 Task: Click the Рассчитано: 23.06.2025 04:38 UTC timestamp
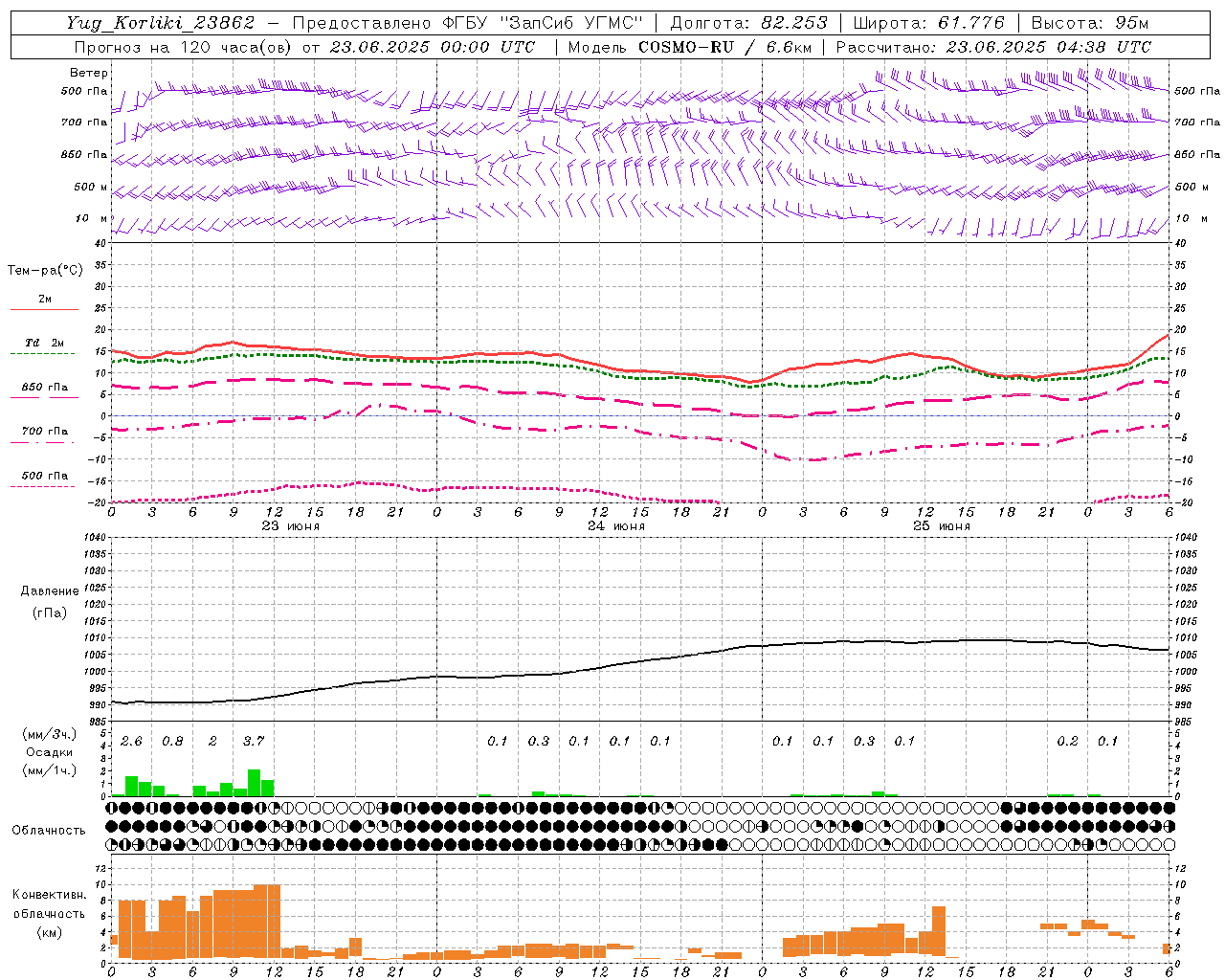pos(993,47)
